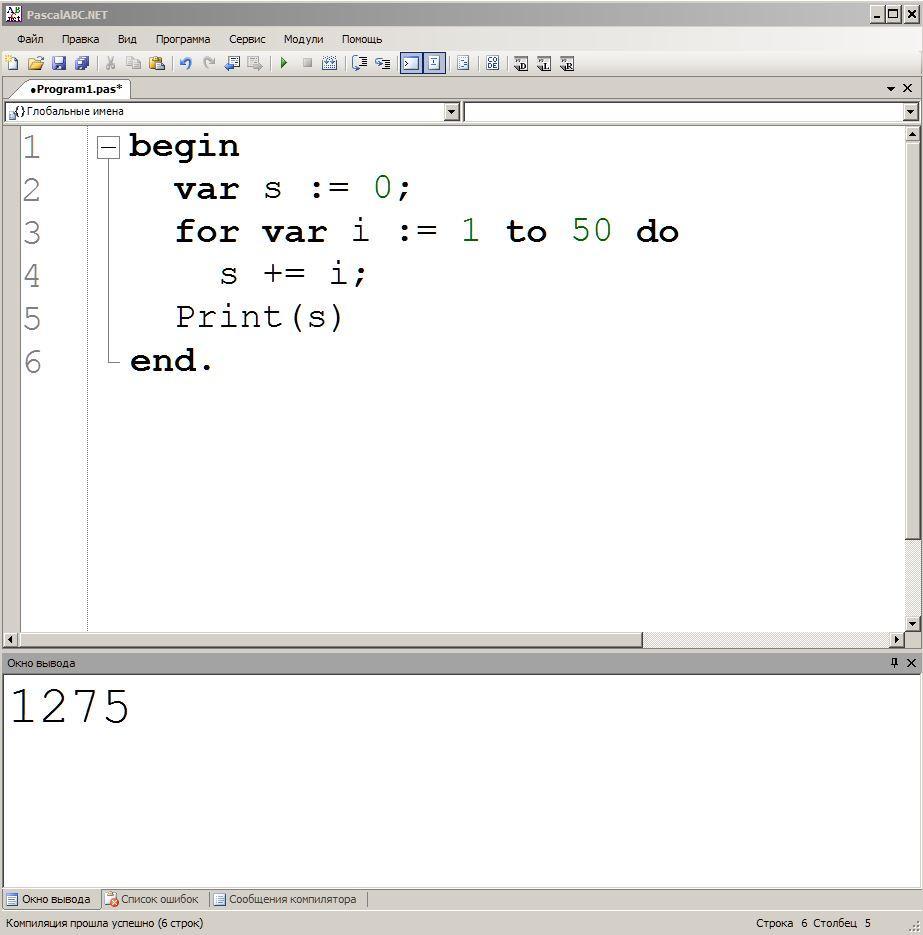Click output value 1275
The width and height of the screenshot is (923, 935).
[x=70, y=707]
